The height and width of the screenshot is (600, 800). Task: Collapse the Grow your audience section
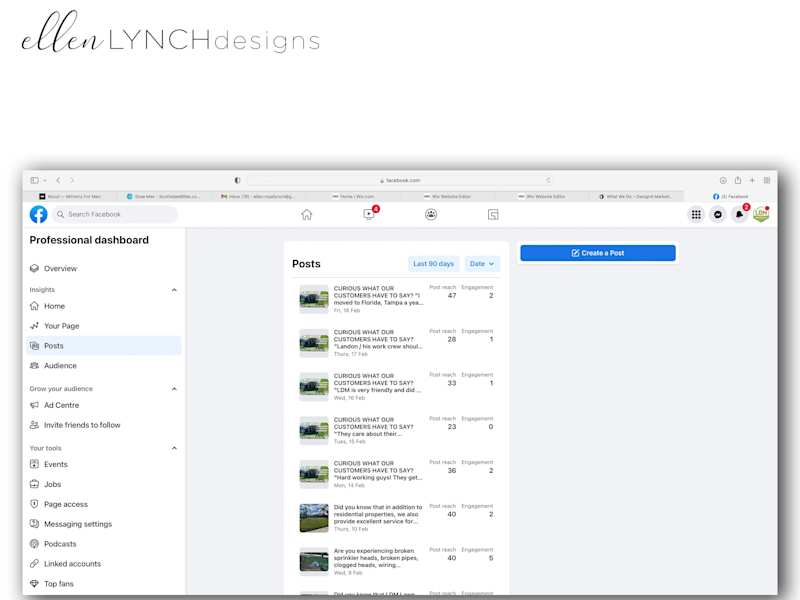coord(174,389)
